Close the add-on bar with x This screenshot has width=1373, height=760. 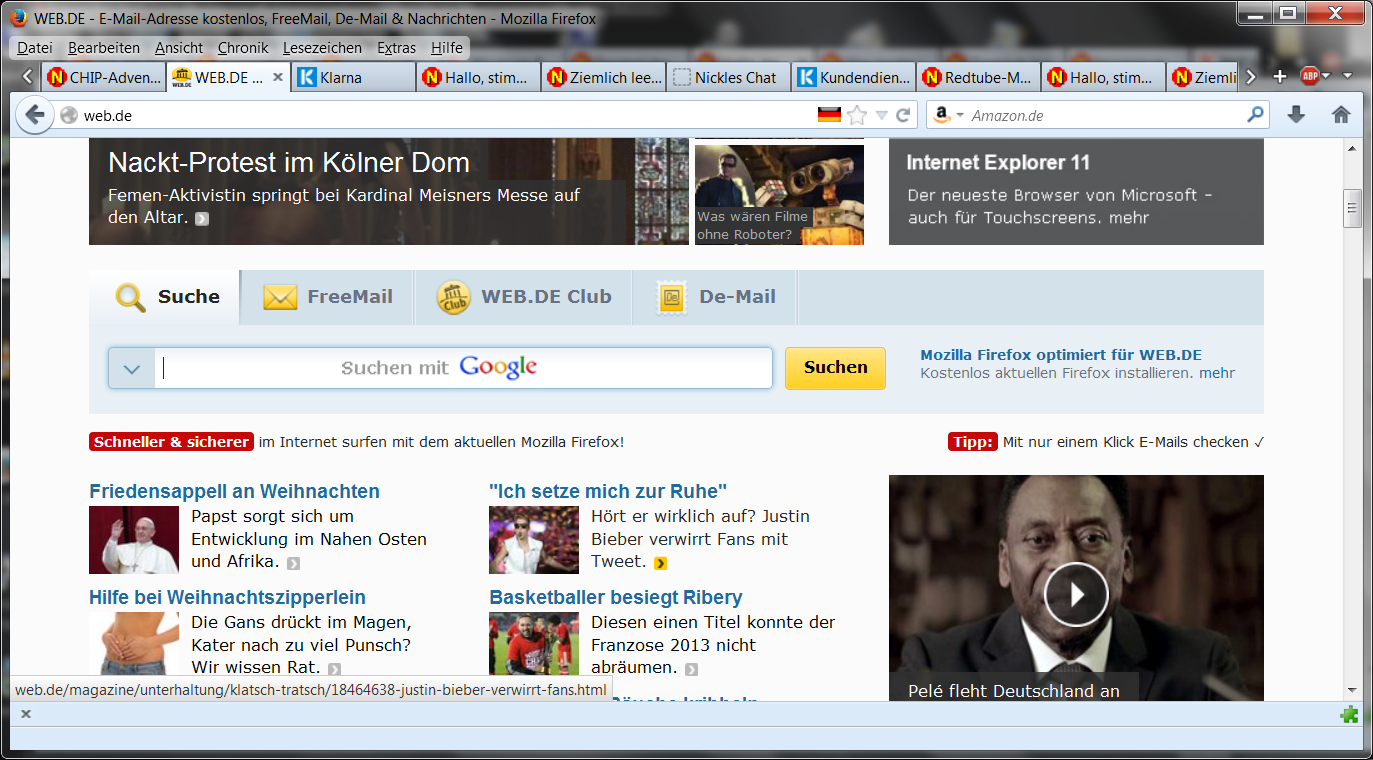(26, 714)
